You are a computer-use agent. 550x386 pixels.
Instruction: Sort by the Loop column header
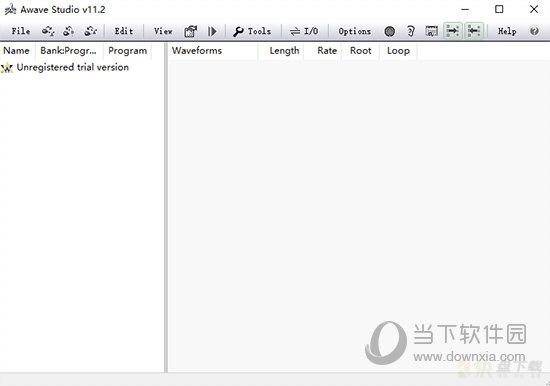point(398,51)
